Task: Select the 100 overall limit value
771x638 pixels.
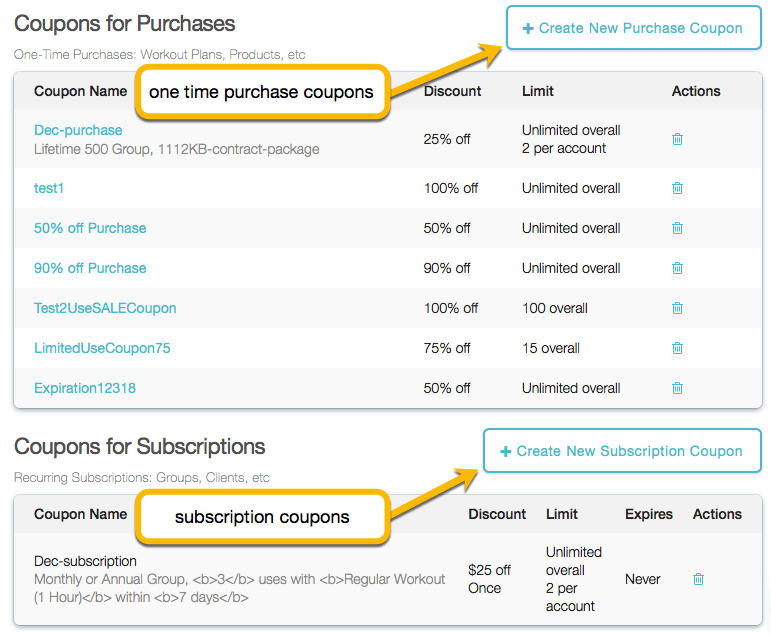Action: click(x=555, y=308)
